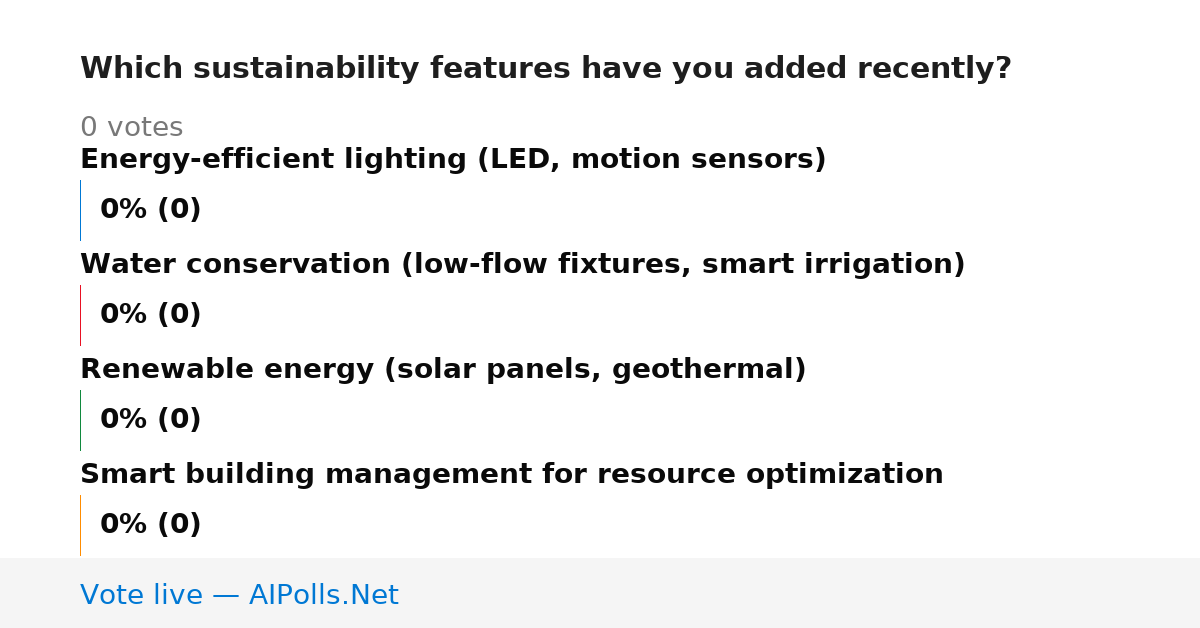Image resolution: width=1200 pixels, height=628 pixels.
Task: Choose Water conservation (low-flow fixtures, smart irrigation)
Action: [522, 265]
